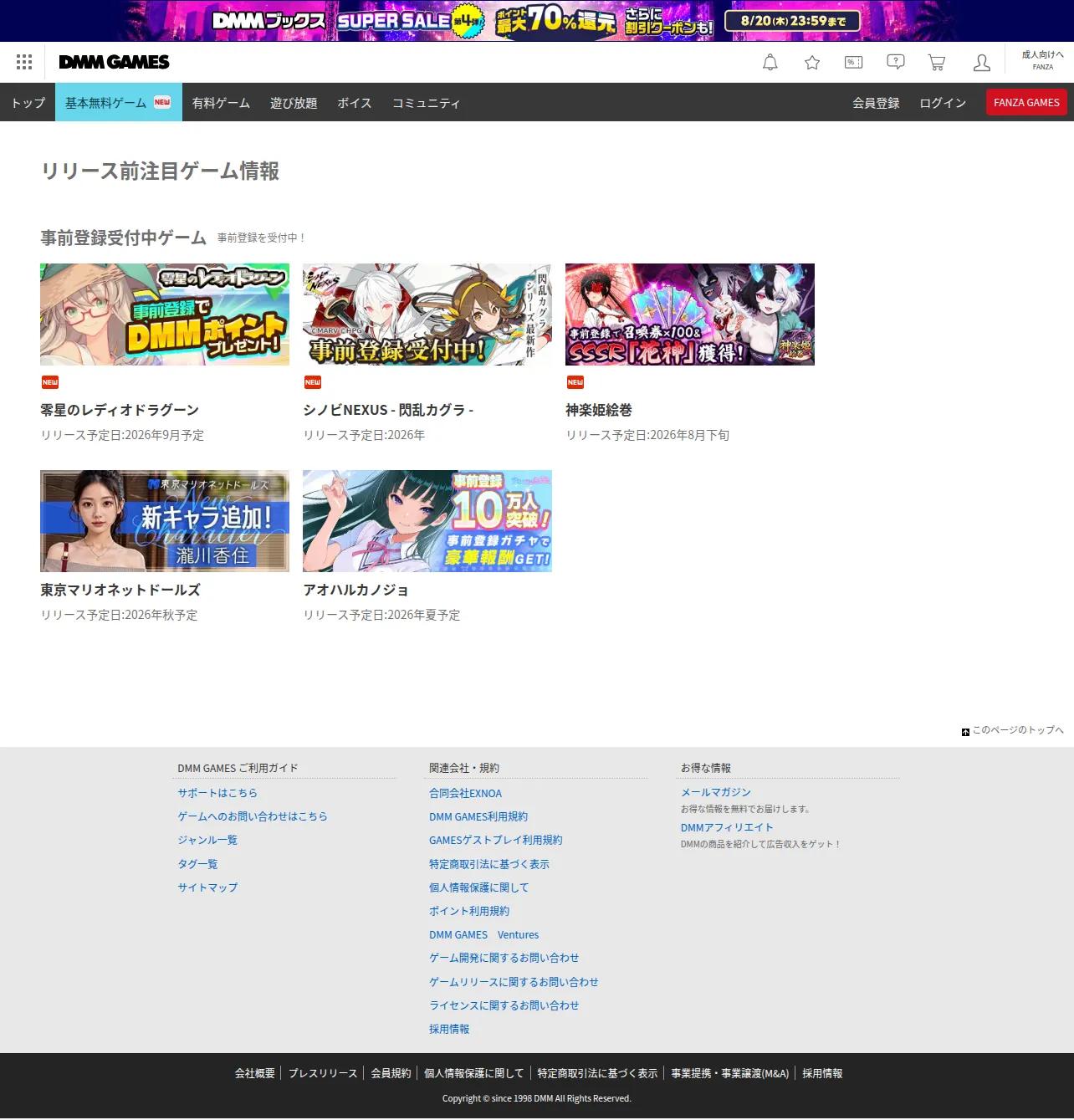Open ライセンスに関するお問い合わせ link
1074x1120 pixels.
coord(504,1005)
